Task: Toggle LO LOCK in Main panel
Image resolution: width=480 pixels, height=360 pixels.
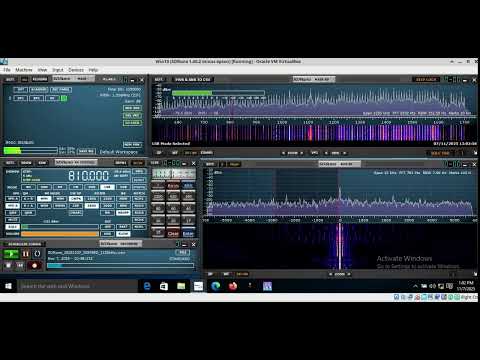Action: pyautogui.click(x=132, y=123)
